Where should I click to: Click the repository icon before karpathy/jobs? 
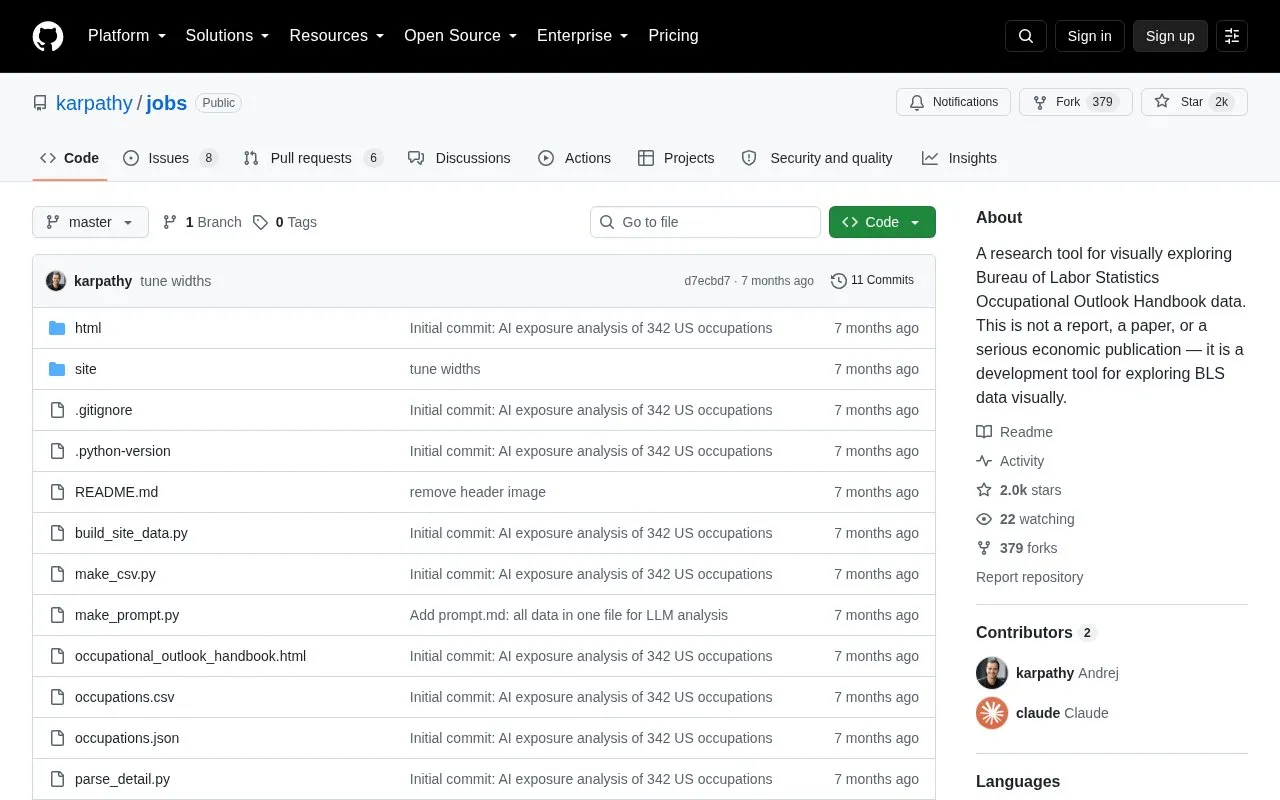pyautogui.click(x=40, y=103)
